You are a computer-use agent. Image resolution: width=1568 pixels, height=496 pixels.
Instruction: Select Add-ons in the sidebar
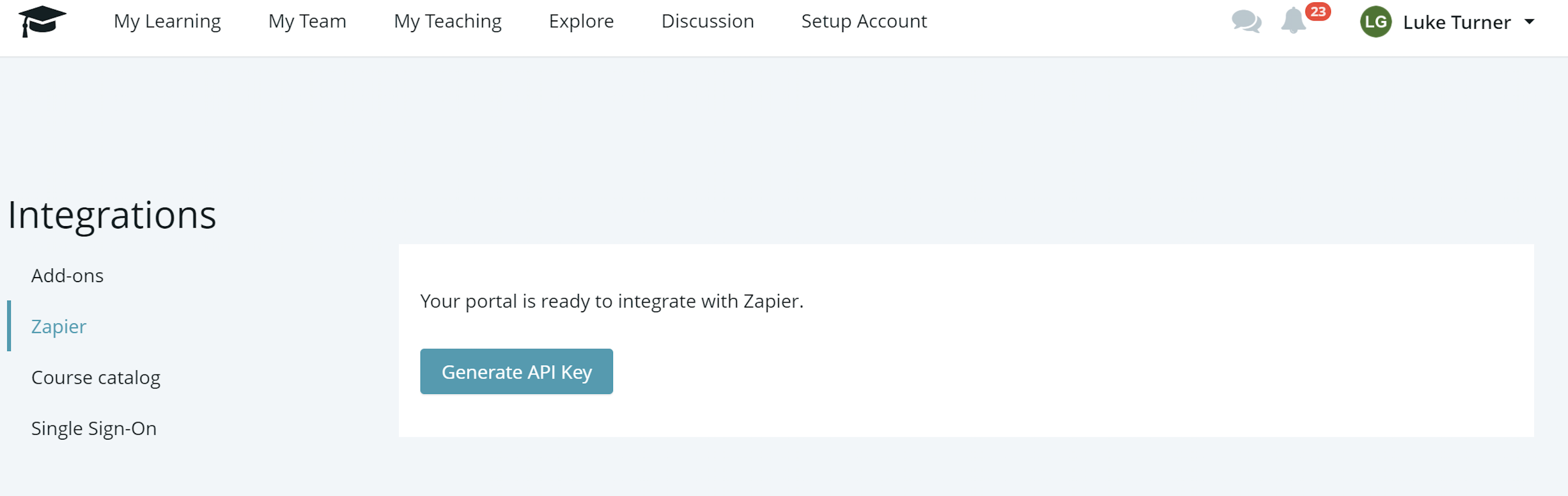point(68,275)
